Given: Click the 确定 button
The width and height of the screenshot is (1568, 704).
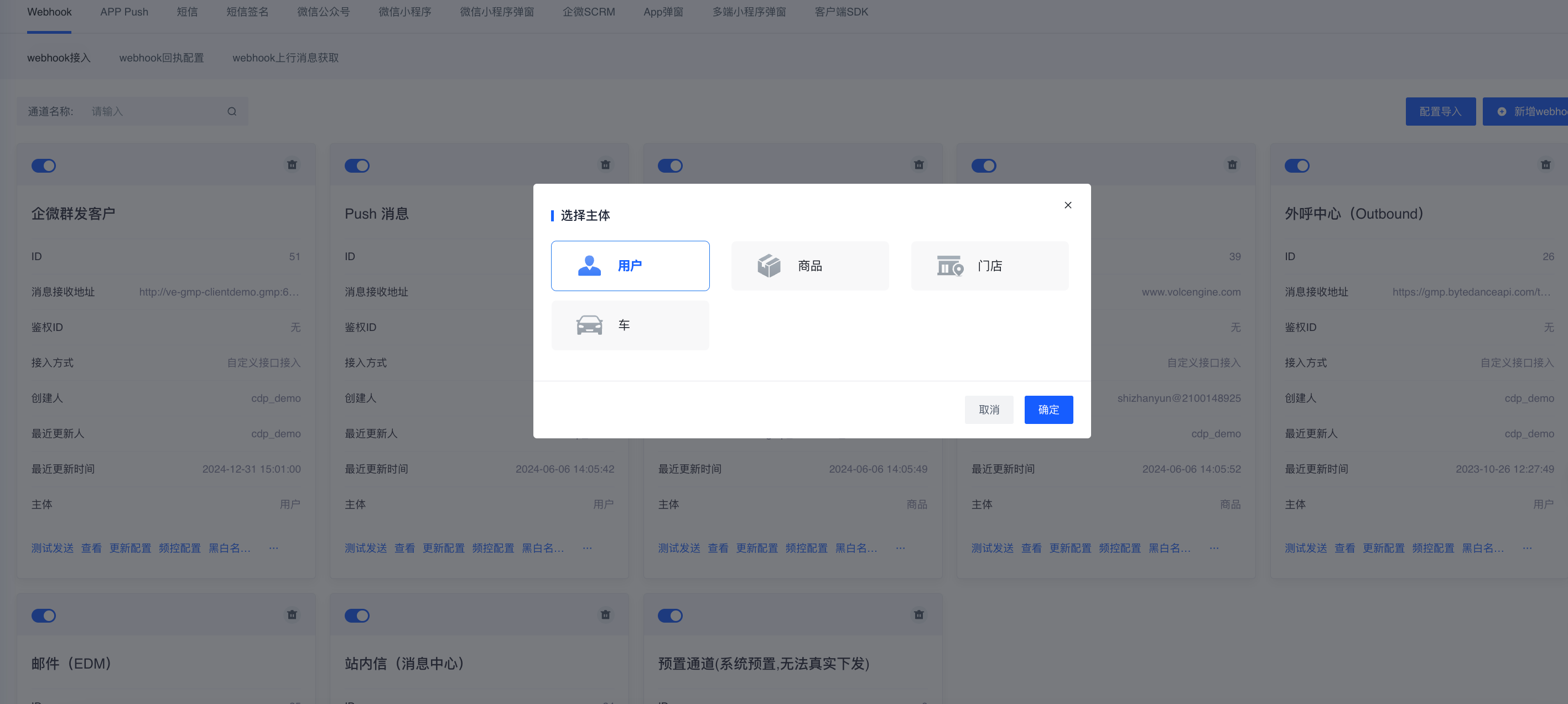Looking at the screenshot, I should point(1048,410).
